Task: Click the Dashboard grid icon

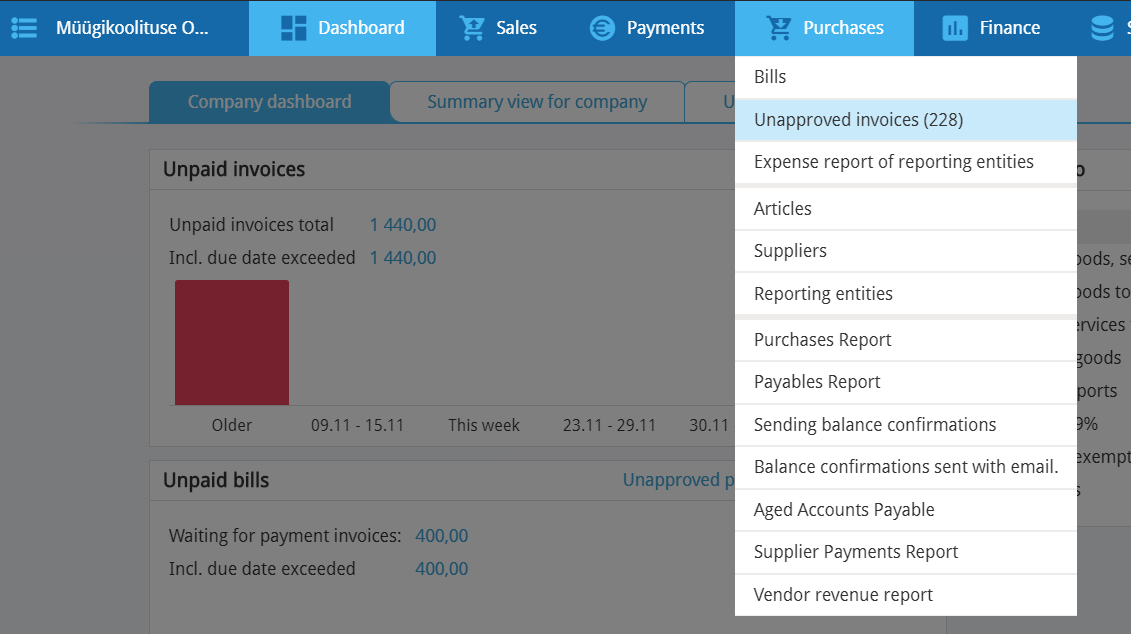Action: point(294,28)
